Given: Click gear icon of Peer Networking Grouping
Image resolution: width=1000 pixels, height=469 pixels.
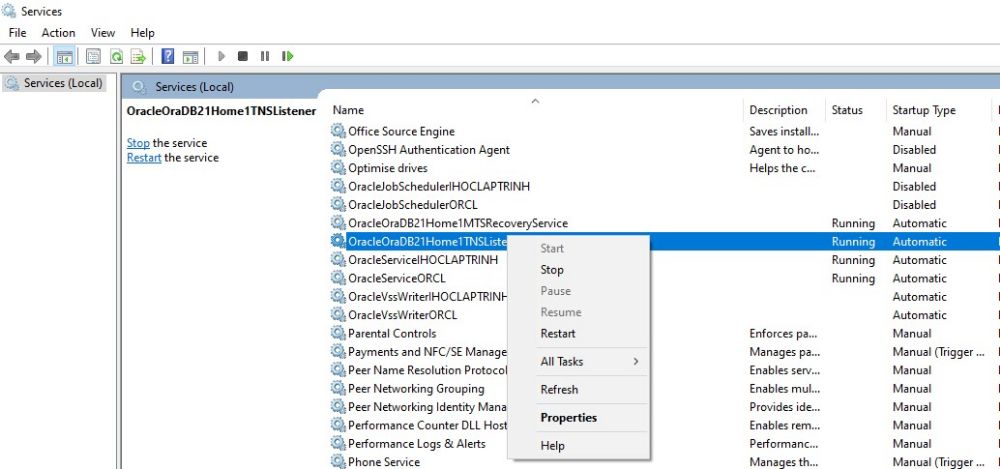Looking at the screenshot, I should tap(338, 388).
